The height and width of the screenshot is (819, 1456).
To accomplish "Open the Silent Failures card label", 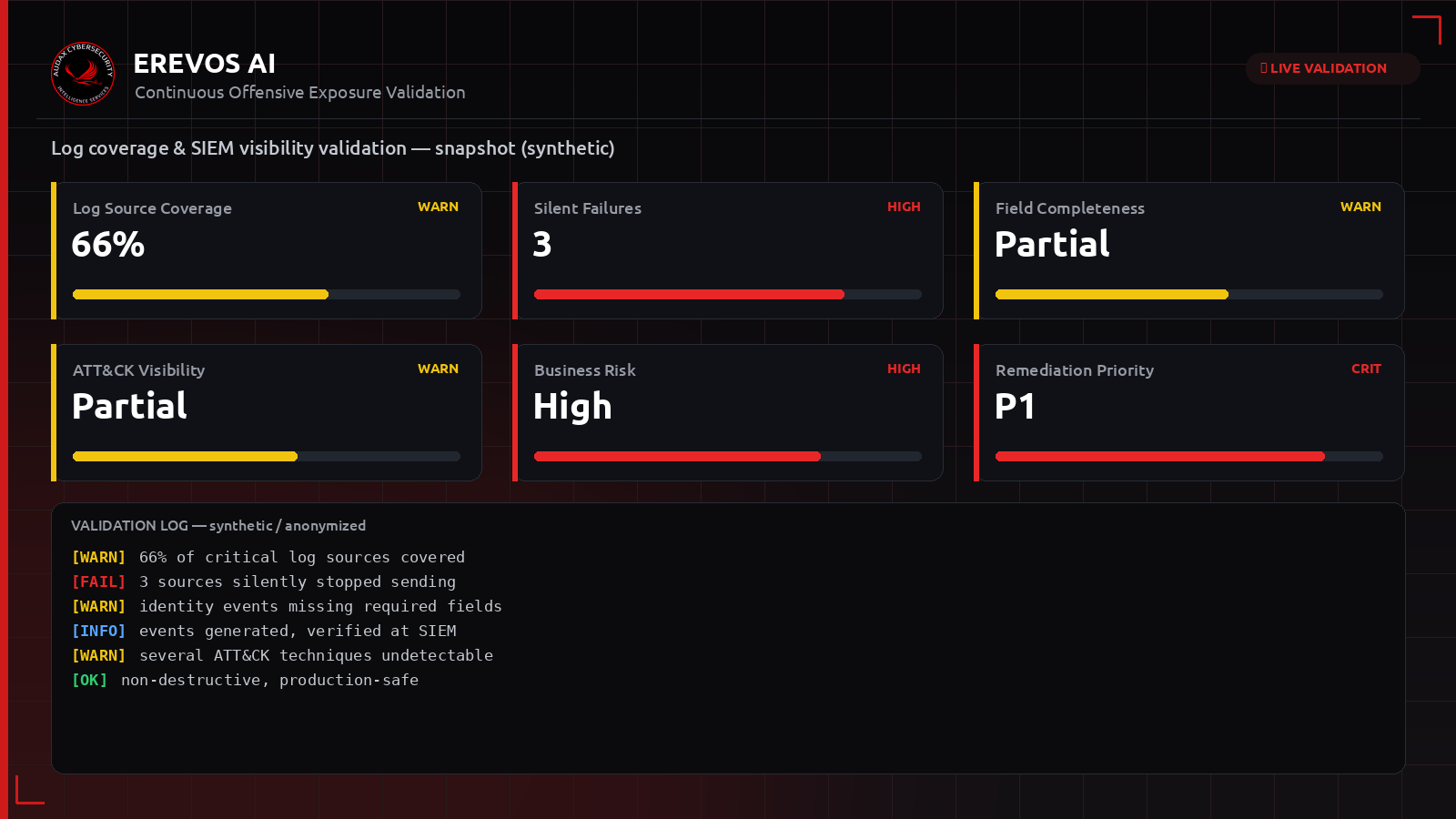I will pyautogui.click(x=588, y=208).
